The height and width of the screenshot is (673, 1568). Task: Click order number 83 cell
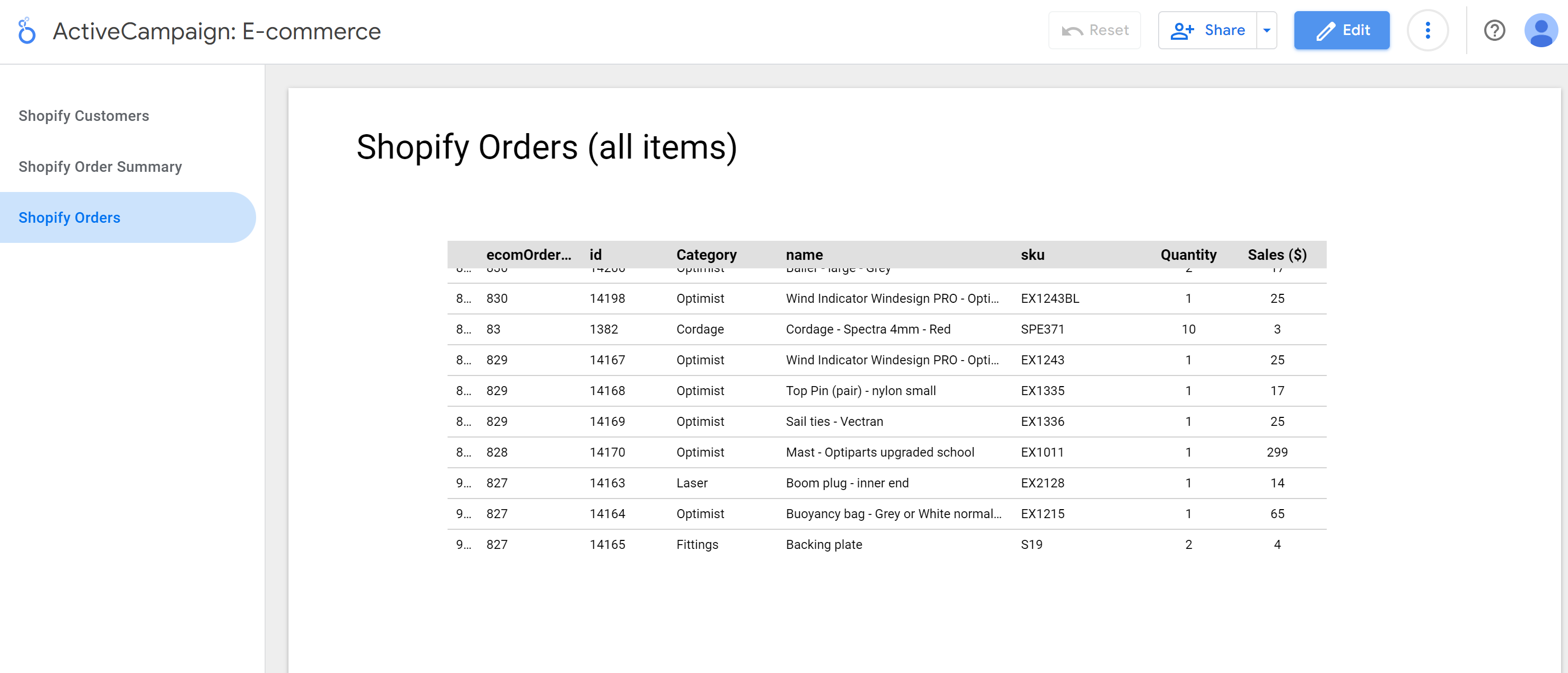[493, 329]
